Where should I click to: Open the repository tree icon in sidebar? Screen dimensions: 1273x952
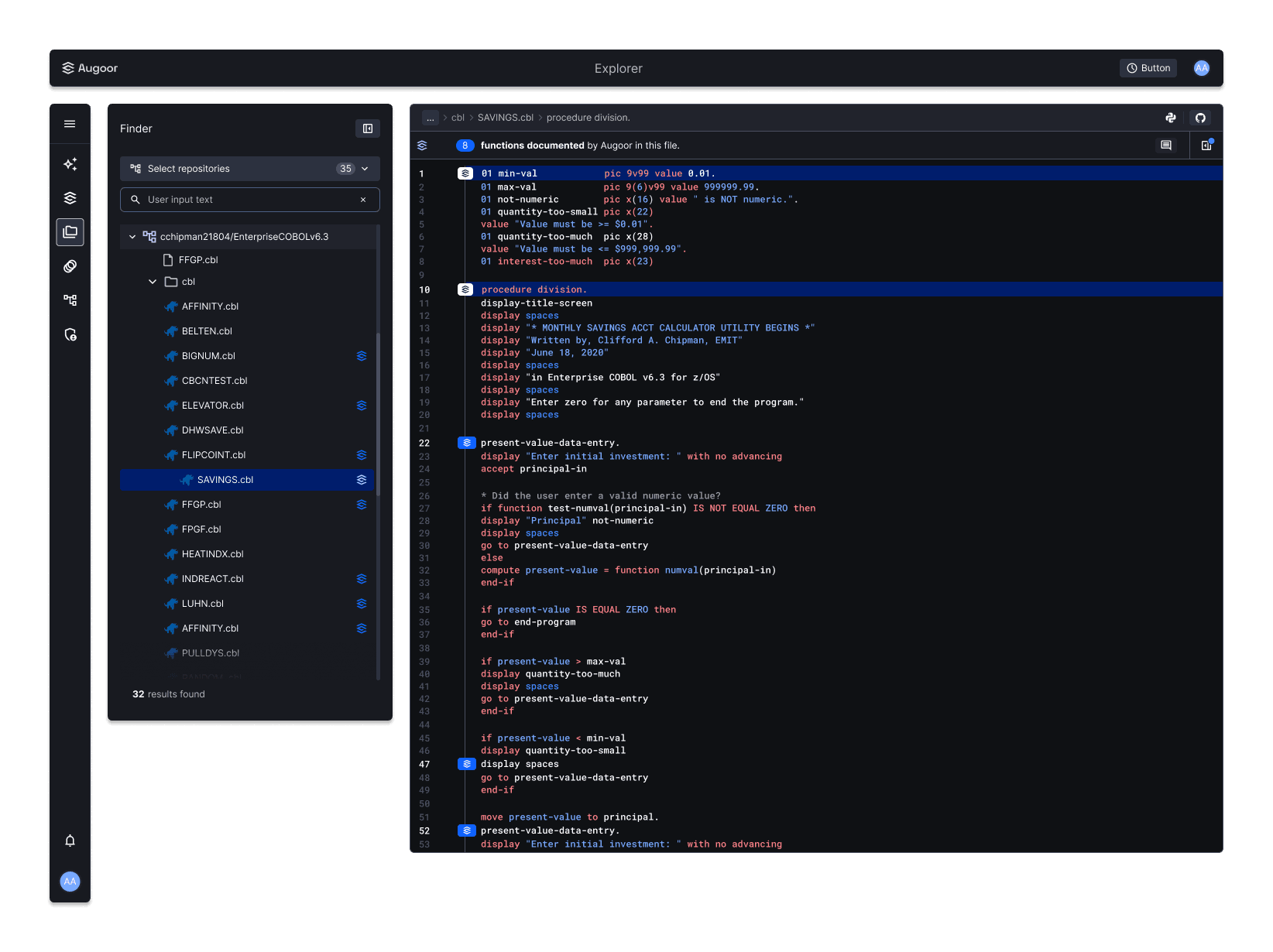click(70, 300)
